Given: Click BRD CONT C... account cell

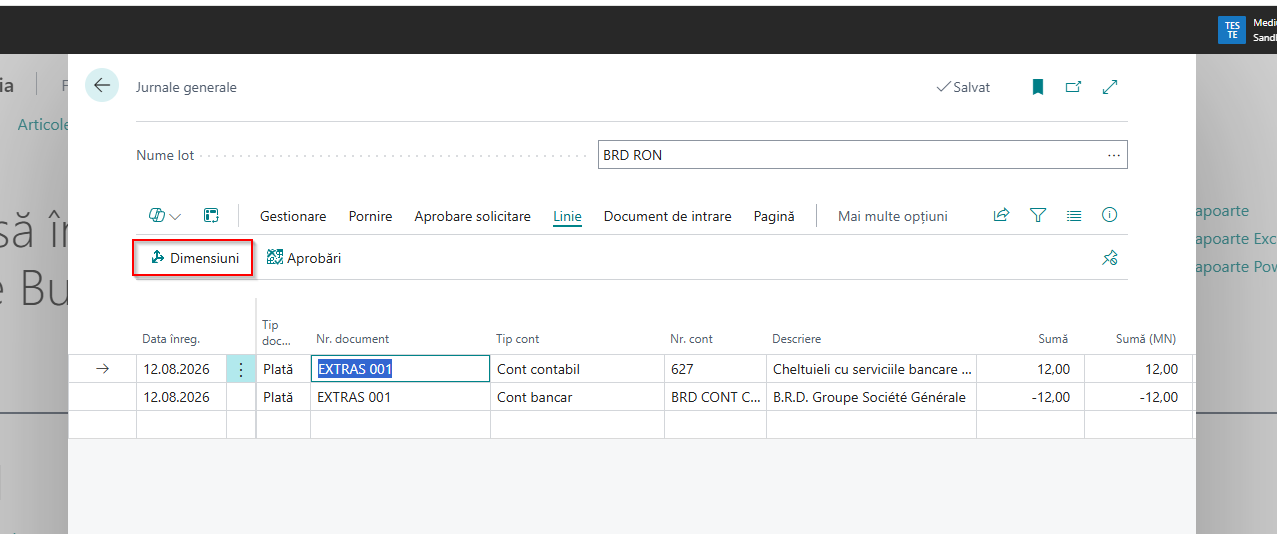Looking at the screenshot, I should click(715, 397).
